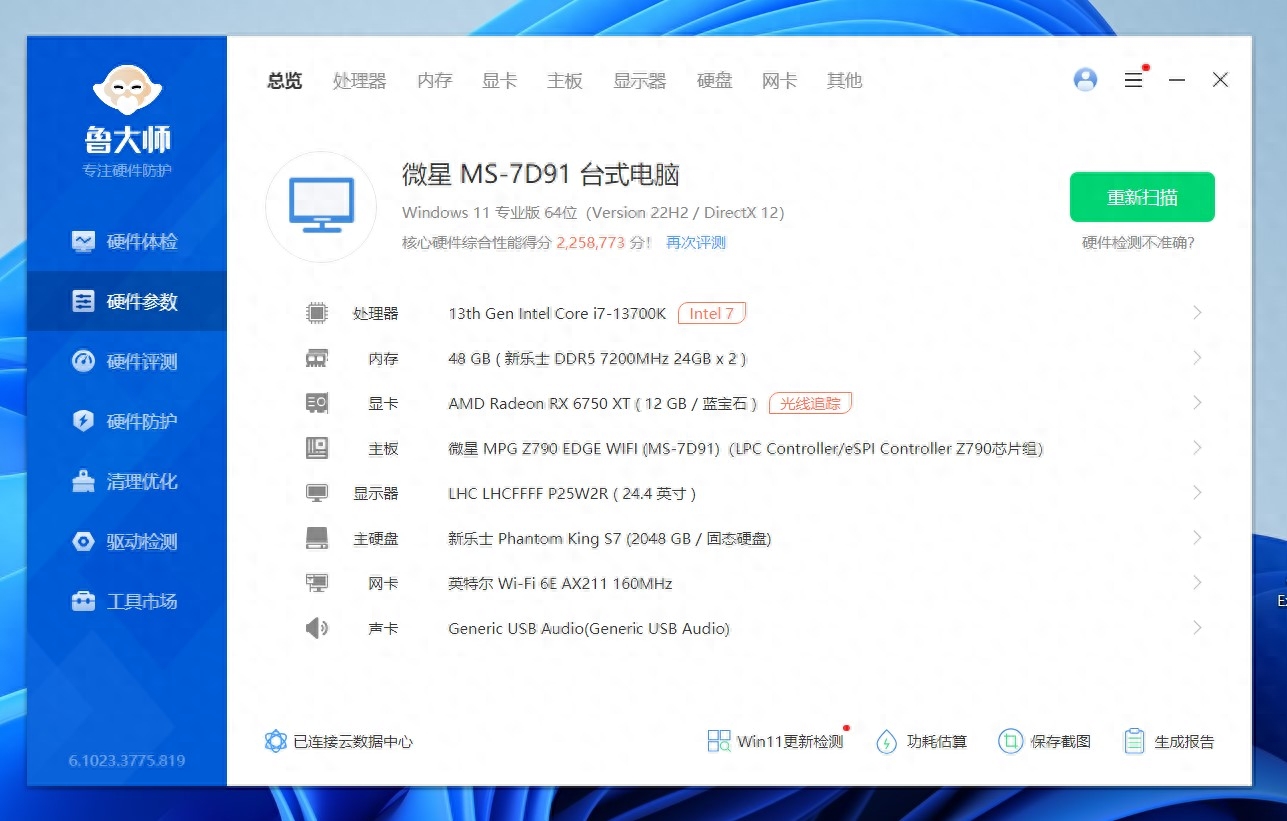This screenshot has width=1287, height=821.
Task: Click the 光线追踪 ray tracing badge
Action: click(x=810, y=403)
